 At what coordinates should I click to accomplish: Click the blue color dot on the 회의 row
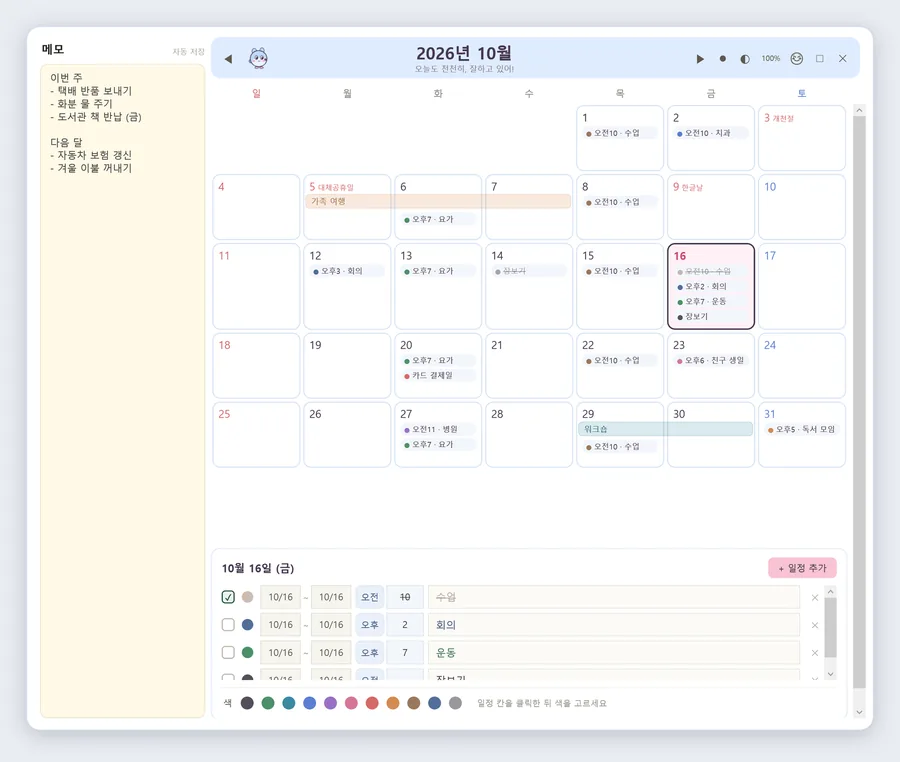pyautogui.click(x=247, y=624)
